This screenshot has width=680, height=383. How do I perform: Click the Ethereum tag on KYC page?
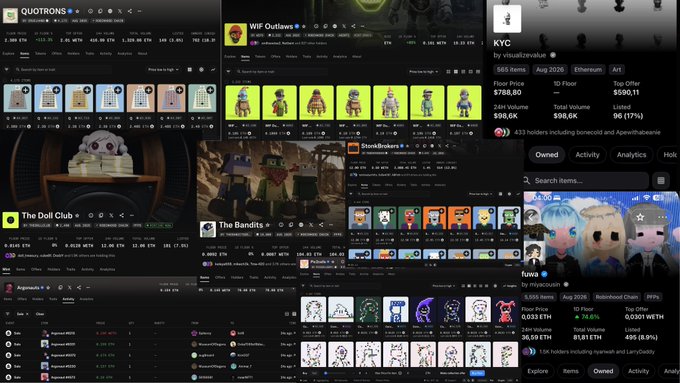[x=588, y=69]
